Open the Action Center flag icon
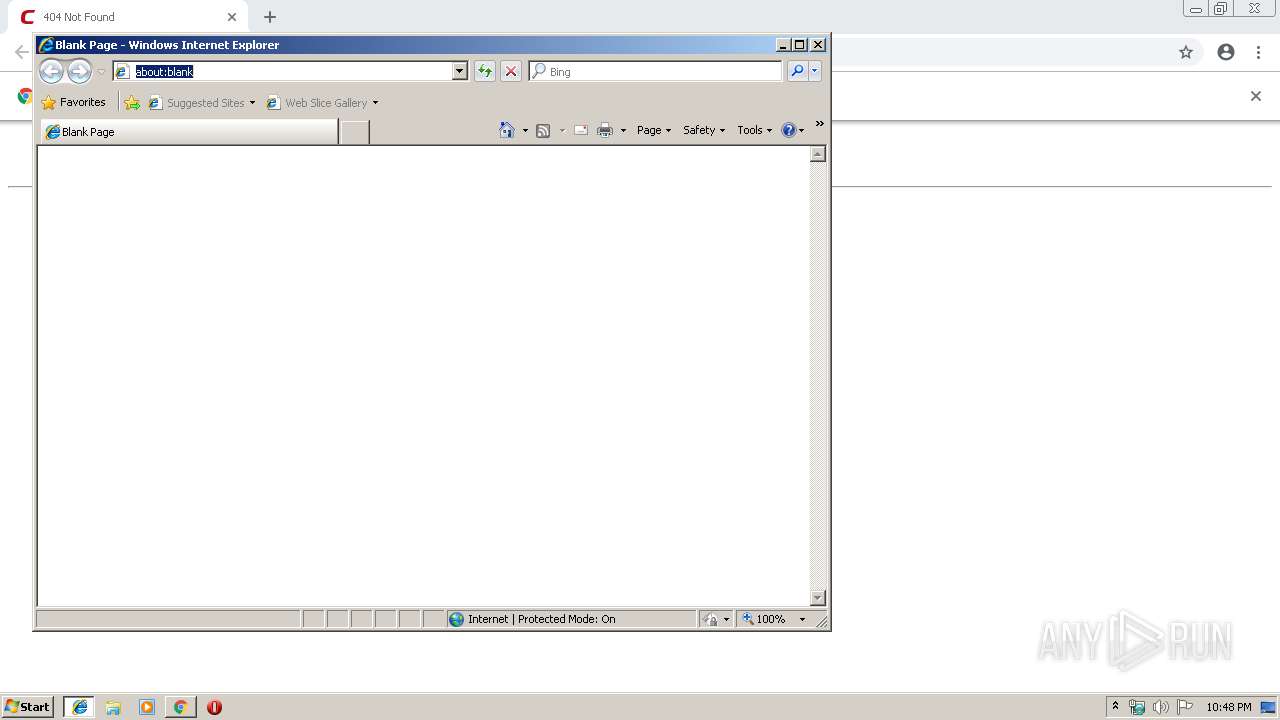1280x720 pixels. 1185,707
